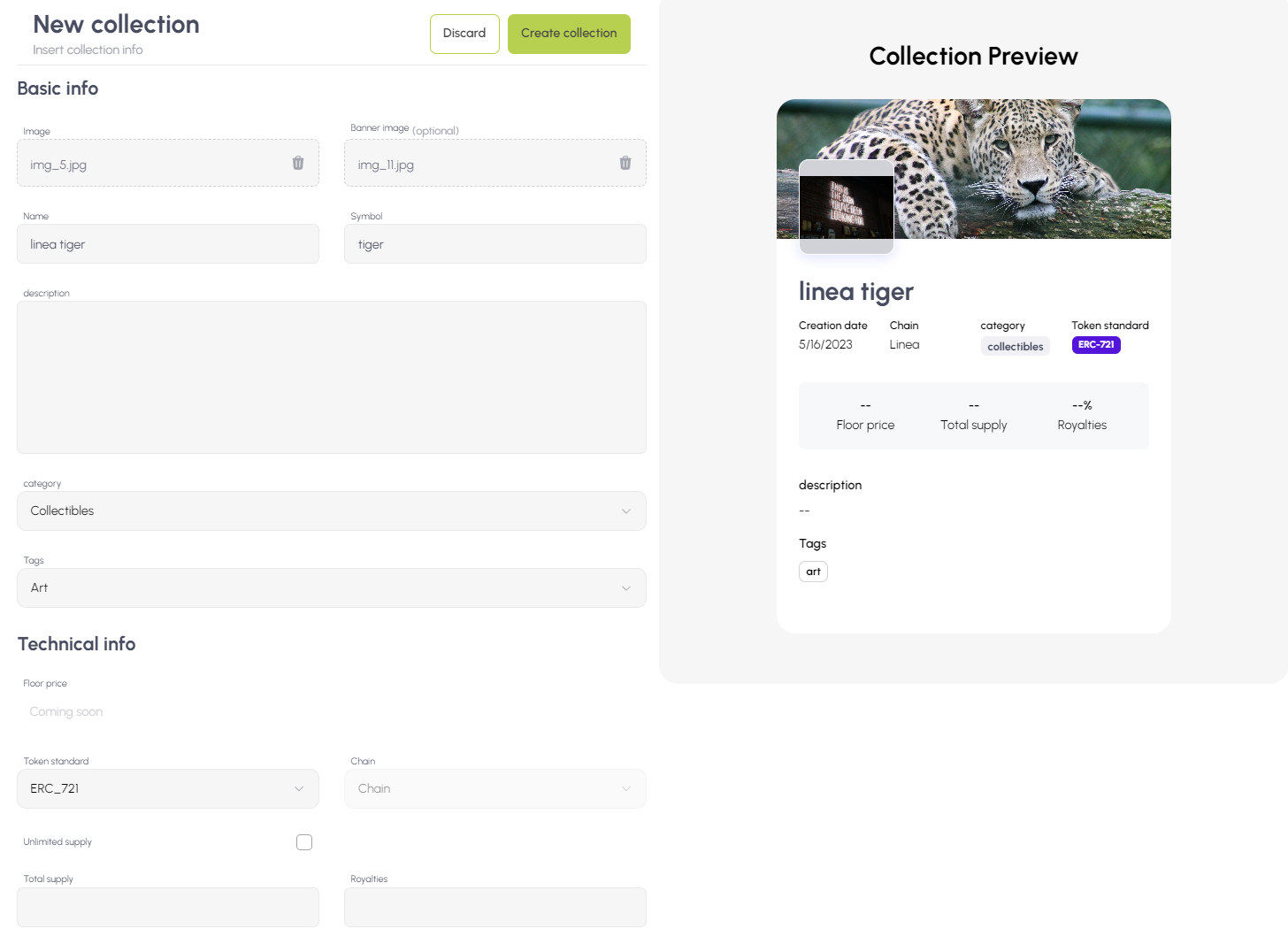Click the 5/16/2023 creation date value
Screen dimensions: 1288x952
pyautogui.click(x=825, y=345)
